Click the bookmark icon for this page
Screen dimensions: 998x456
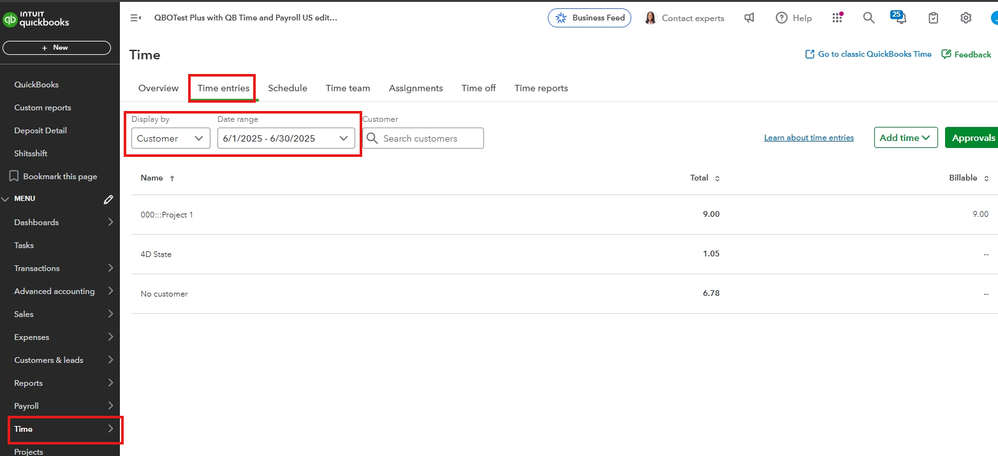point(14,176)
